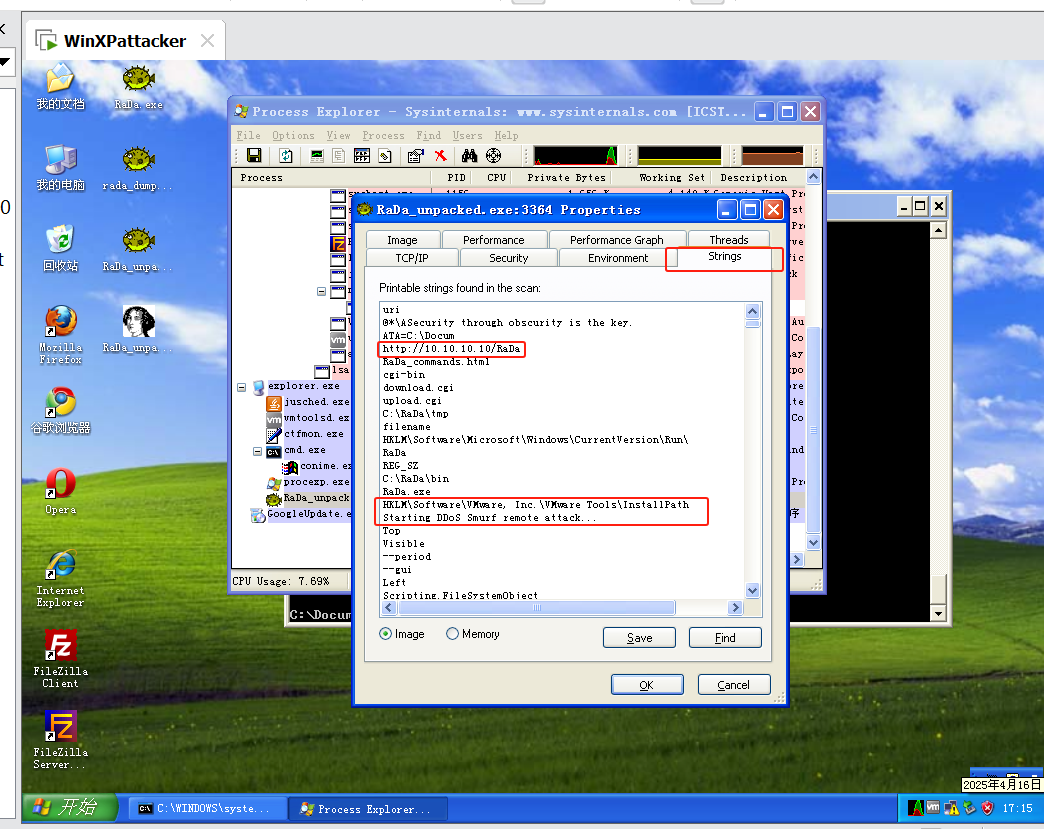Click the Cancel button

tap(734, 685)
